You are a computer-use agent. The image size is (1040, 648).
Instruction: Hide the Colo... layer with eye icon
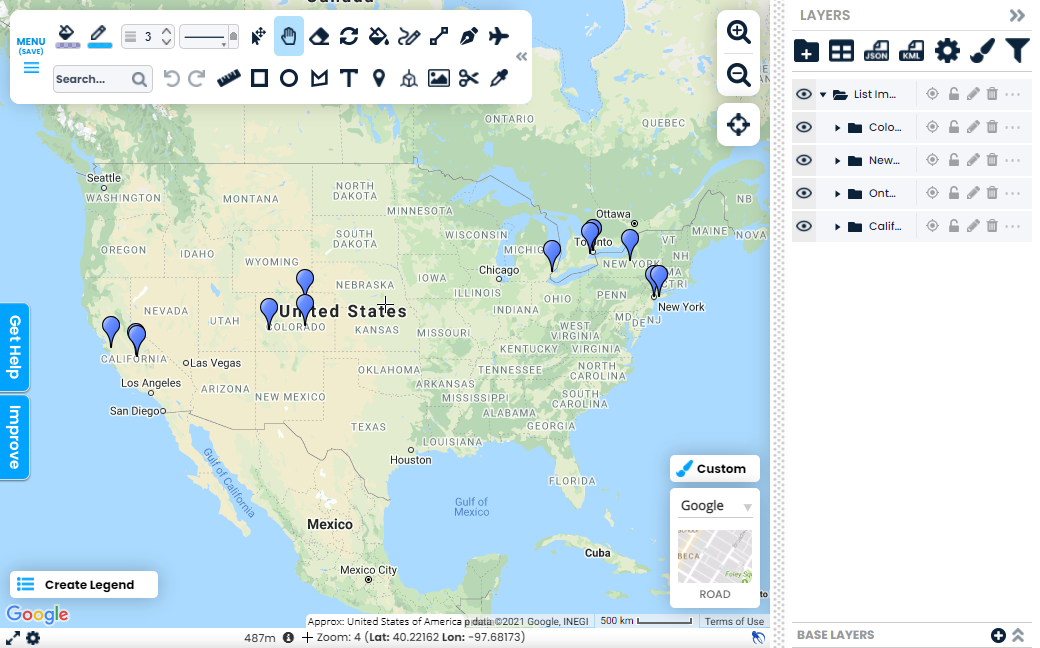tap(803, 127)
